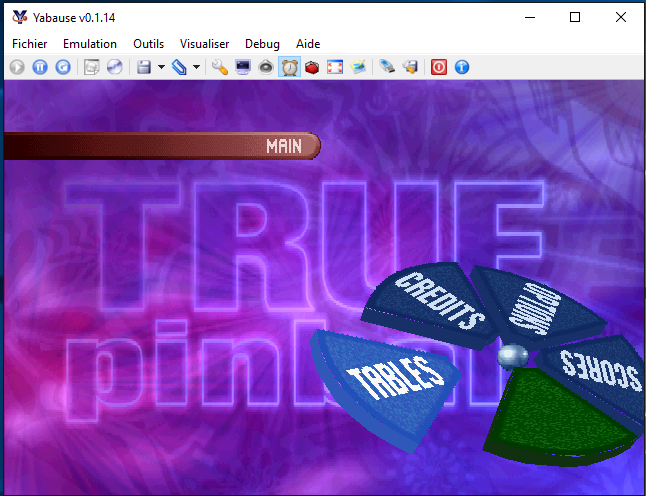Select the CREDITS wedge in game menu
646x496 pixels.
433,303
